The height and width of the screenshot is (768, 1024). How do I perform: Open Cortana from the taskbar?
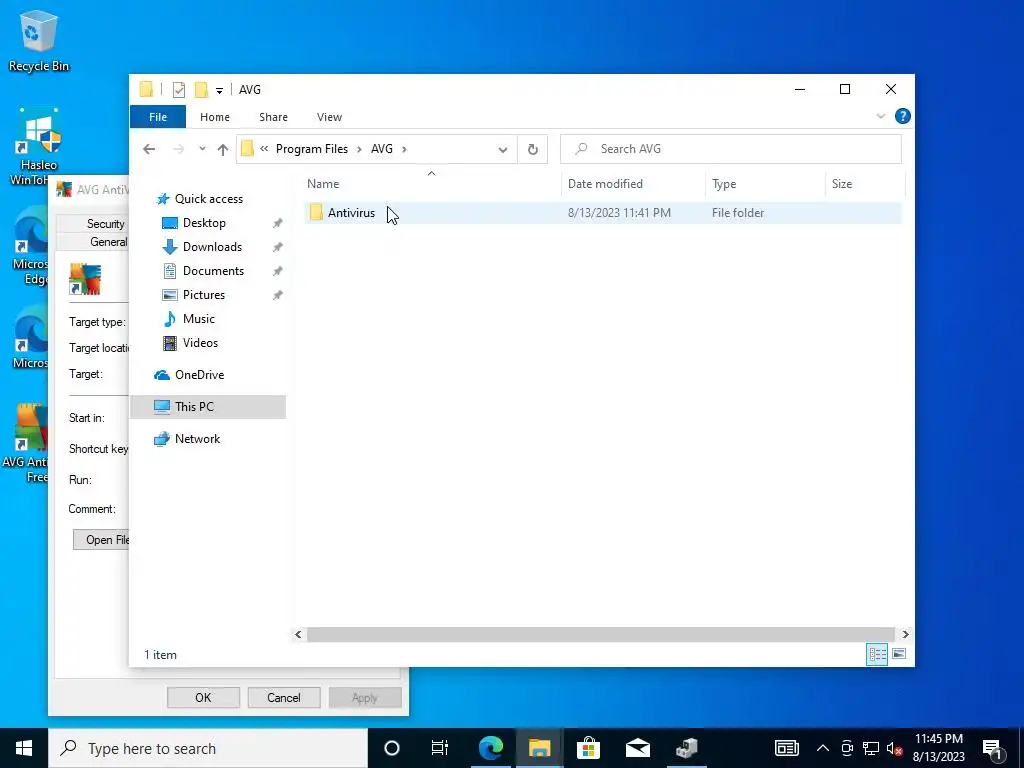click(392, 748)
